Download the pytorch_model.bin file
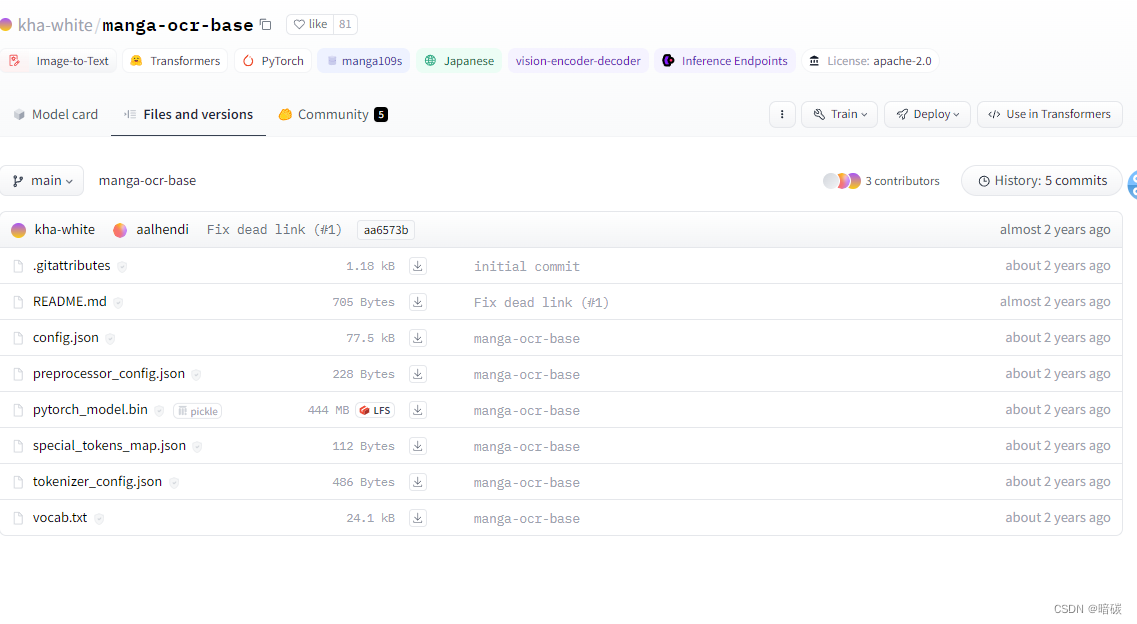 pyautogui.click(x=418, y=409)
